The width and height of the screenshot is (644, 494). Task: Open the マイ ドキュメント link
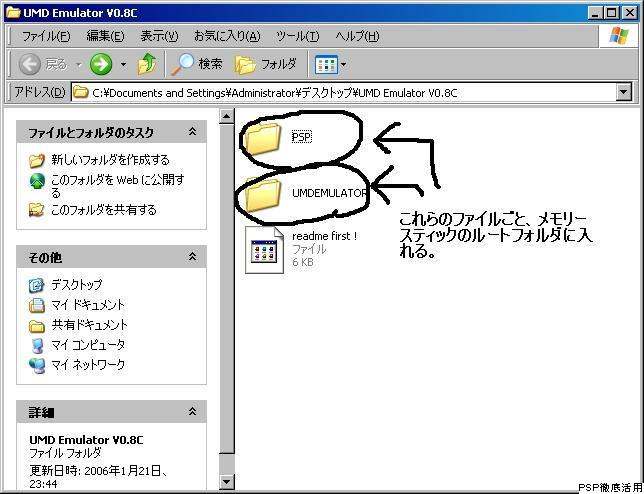tap(87, 305)
